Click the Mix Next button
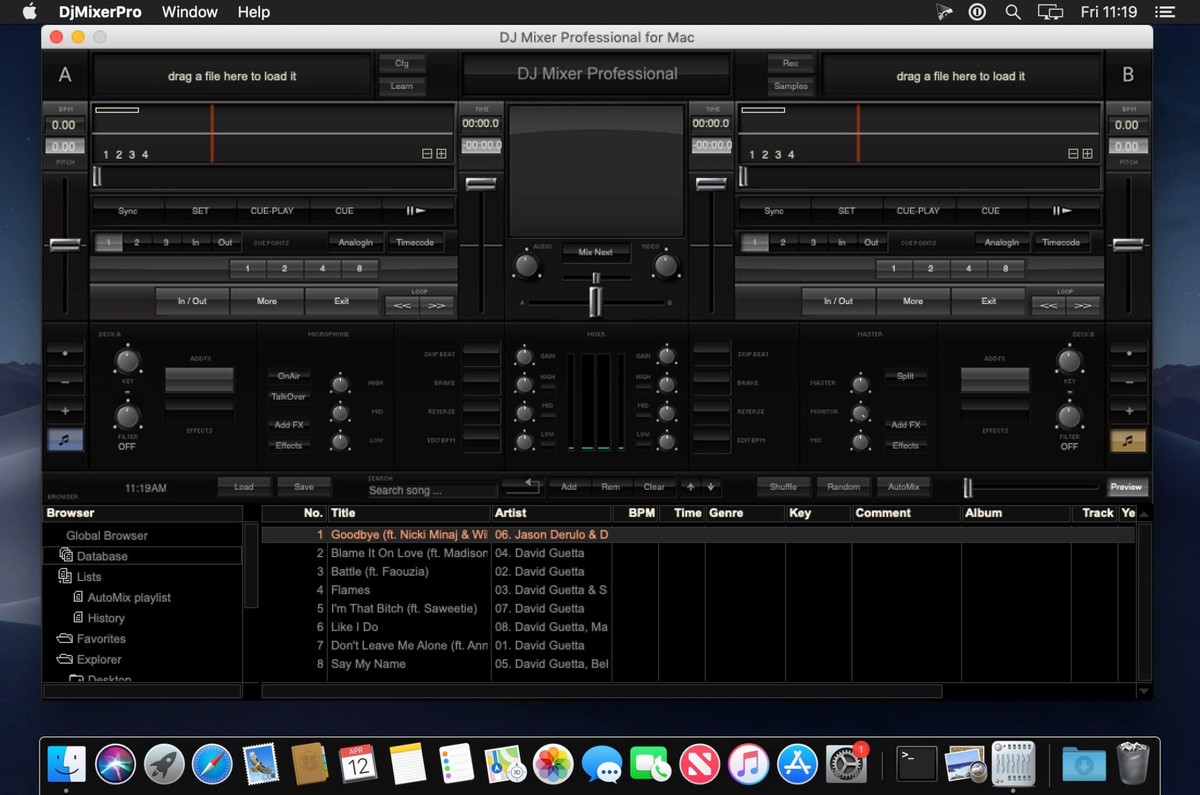 pos(596,252)
